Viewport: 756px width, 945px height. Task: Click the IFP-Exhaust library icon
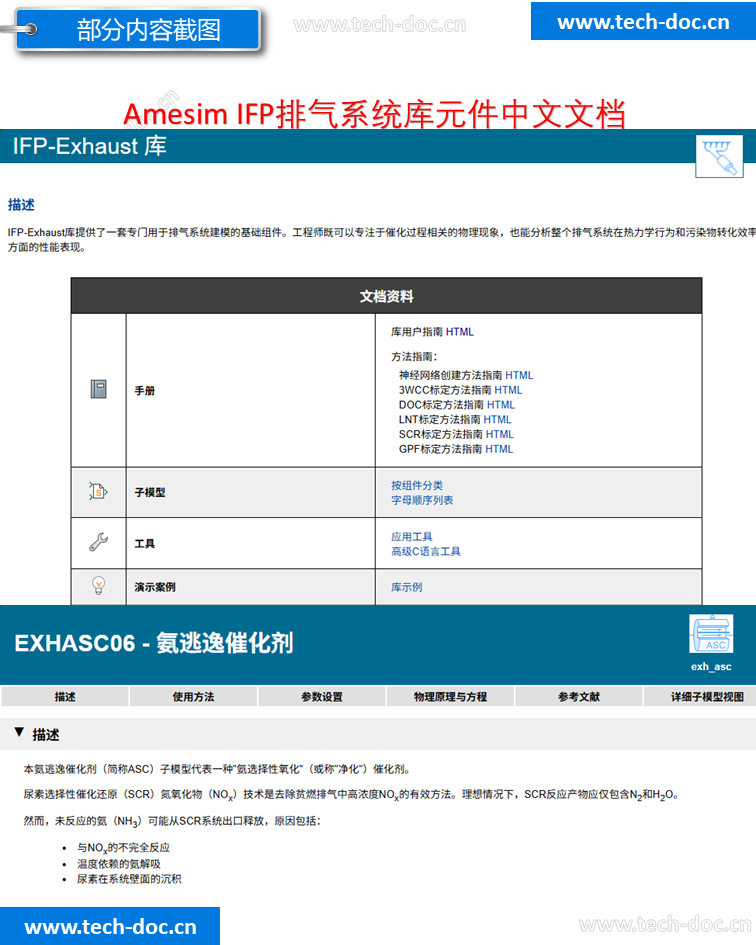pos(719,156)
